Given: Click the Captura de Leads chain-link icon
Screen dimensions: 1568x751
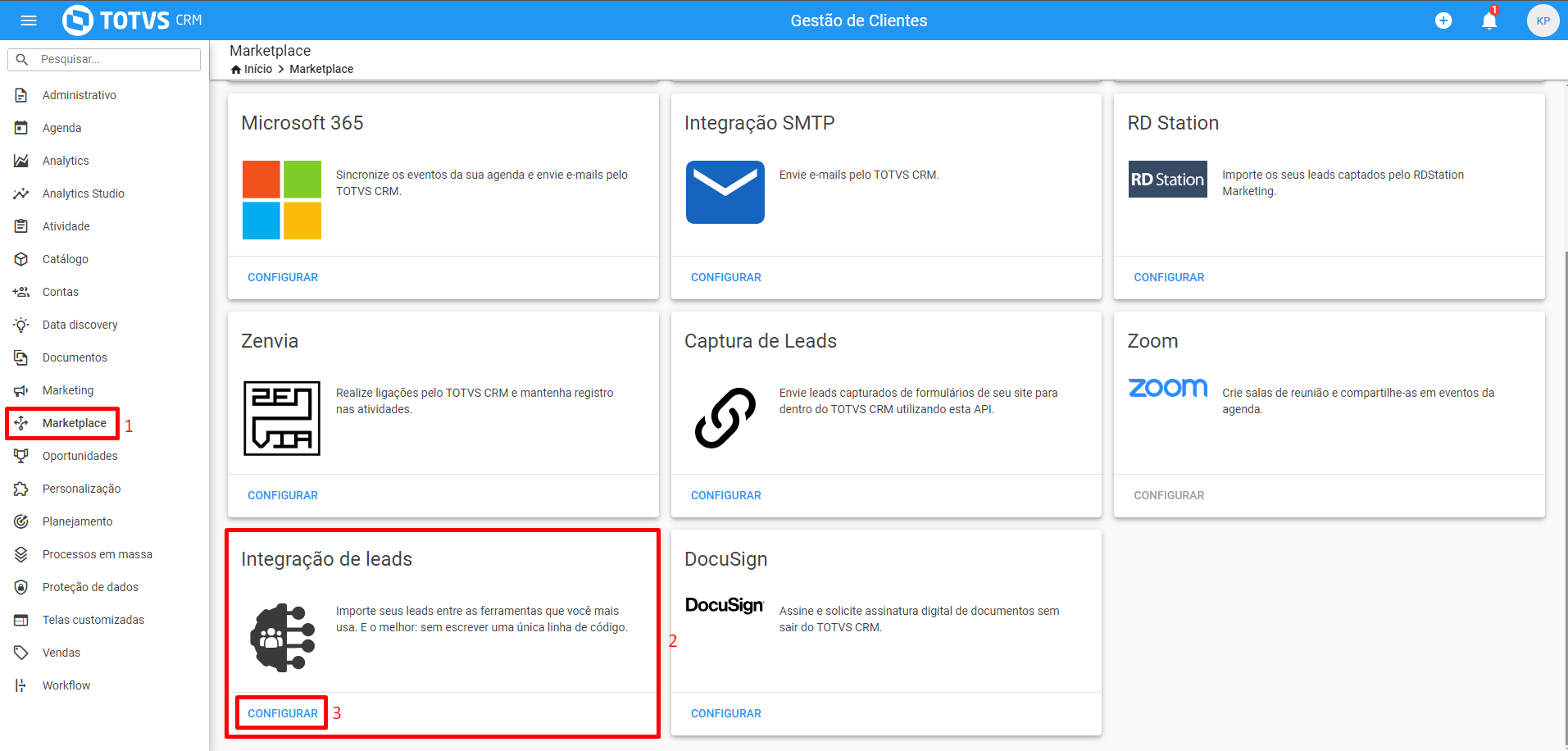Looking at the screenshot, I should [x=725, y=418].
